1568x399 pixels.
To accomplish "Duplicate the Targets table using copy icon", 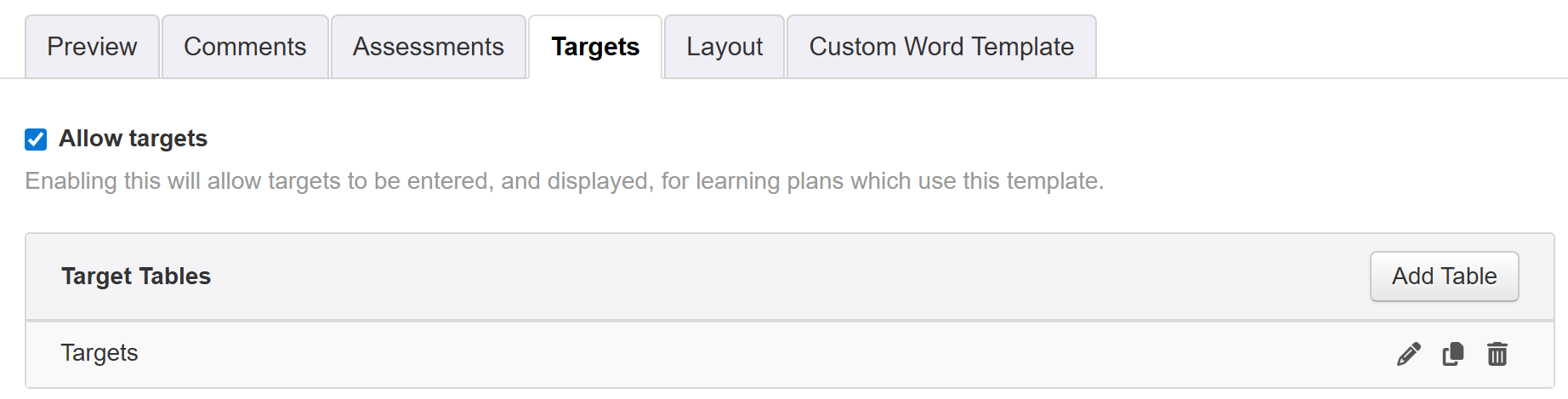I will tap(1452, 354).
